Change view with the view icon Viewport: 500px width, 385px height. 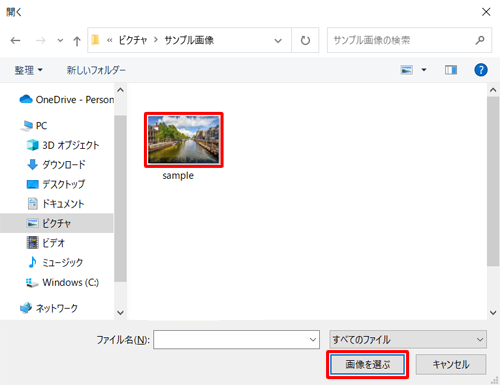(x=406, y=70)
